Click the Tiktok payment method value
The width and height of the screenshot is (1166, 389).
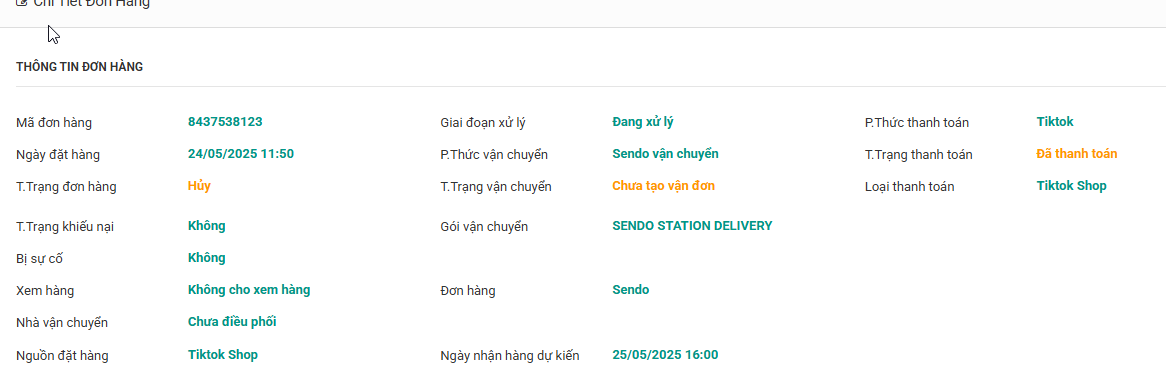[x=1055, y=121]
